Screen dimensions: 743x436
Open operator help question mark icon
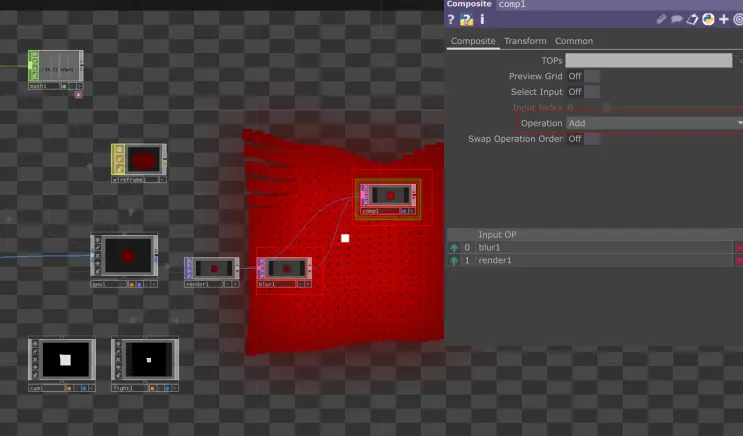coord(451,19)
